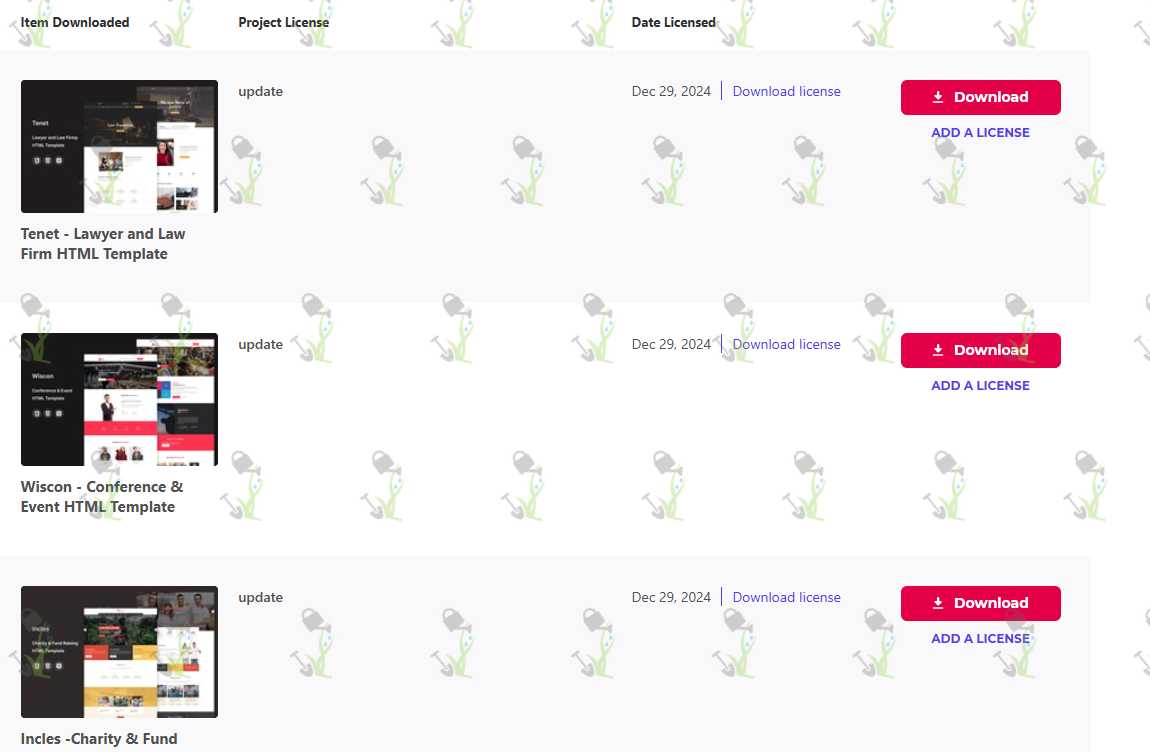The height and width of the screenshot is (752, 1150).
Task: Click download arrow icon in Incles' Download button
Action: [x=937, y=603]
